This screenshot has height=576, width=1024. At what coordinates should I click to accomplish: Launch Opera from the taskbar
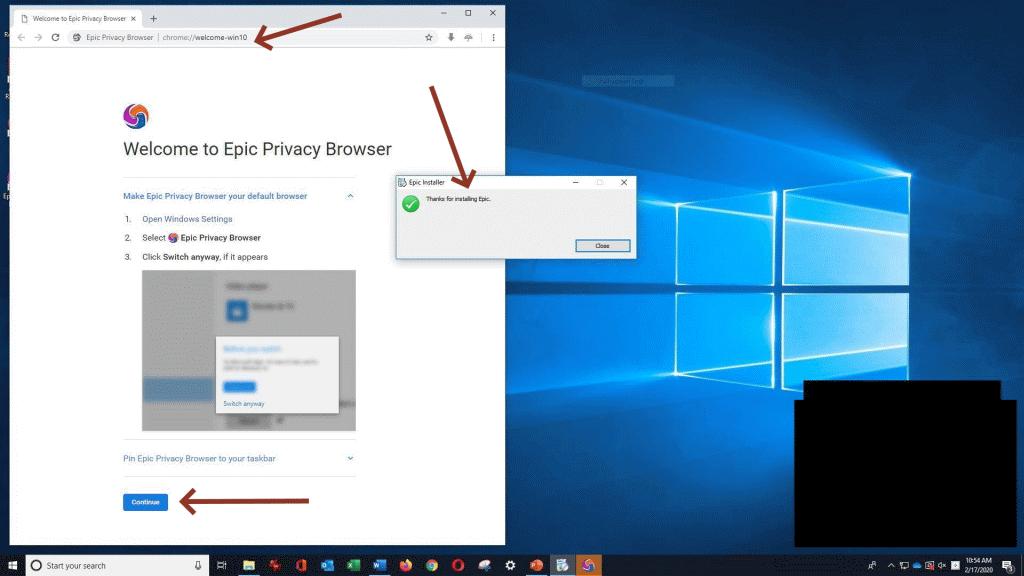click(x=458, y=565)
